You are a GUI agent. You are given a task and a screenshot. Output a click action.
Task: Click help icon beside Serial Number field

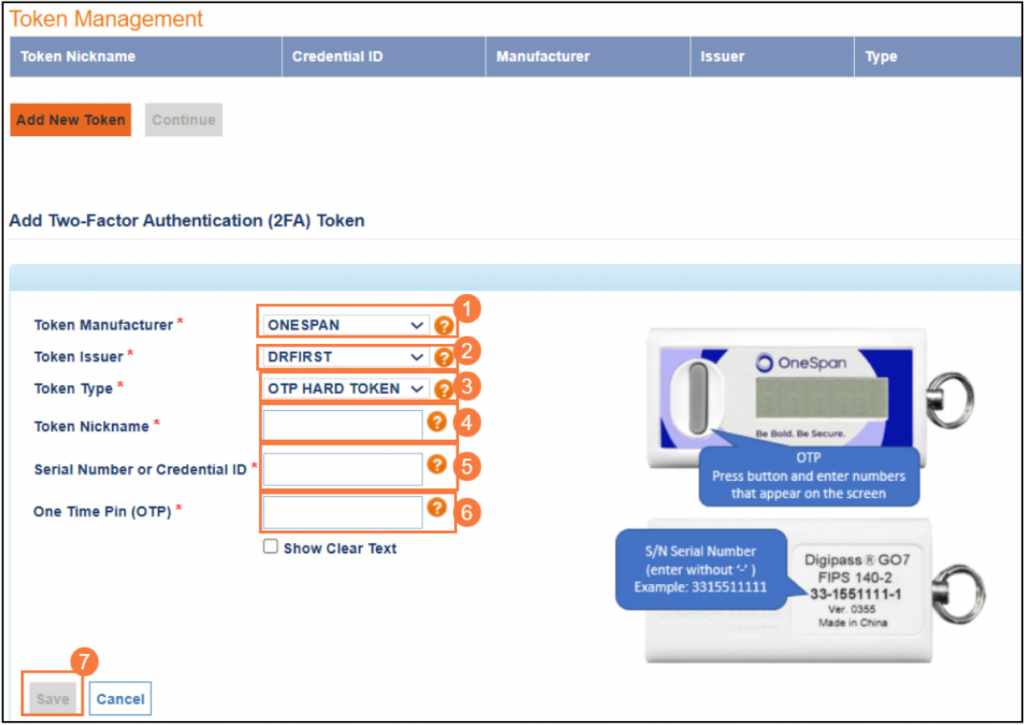click(435, 465)
